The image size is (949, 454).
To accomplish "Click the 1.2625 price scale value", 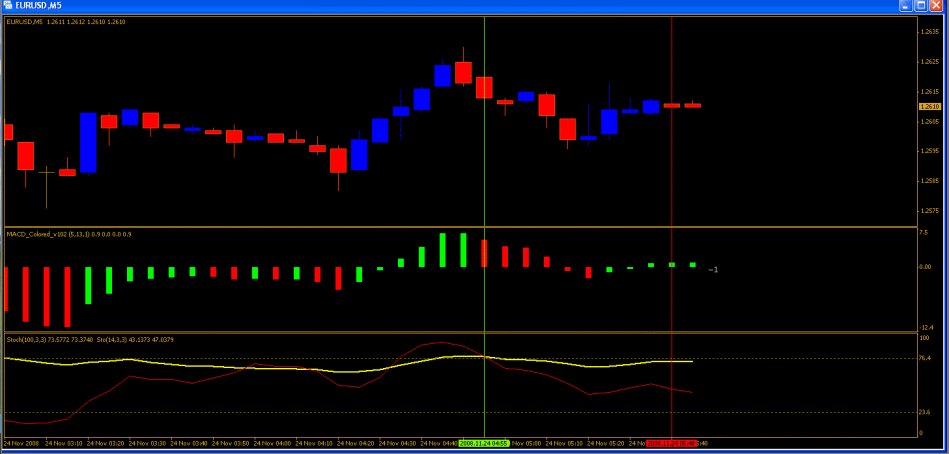I will [930, 62].
